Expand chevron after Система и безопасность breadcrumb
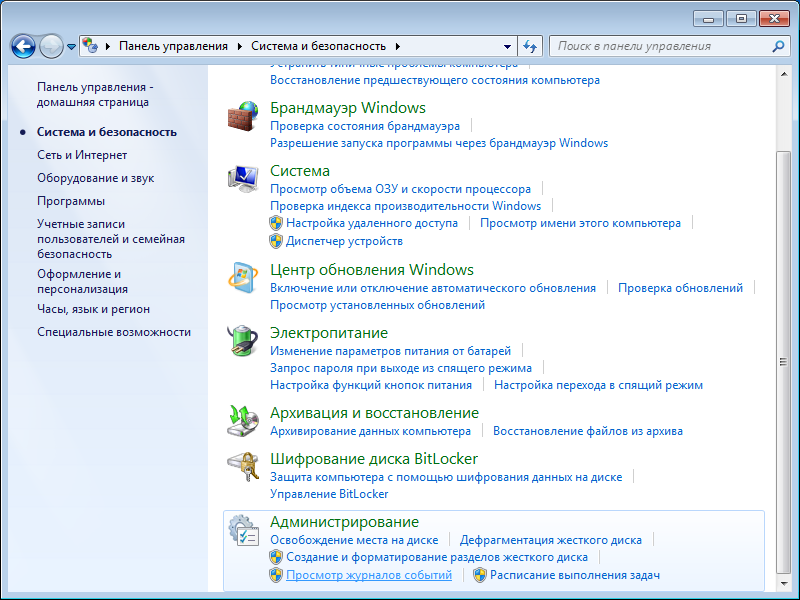 [x=397, y=46]
